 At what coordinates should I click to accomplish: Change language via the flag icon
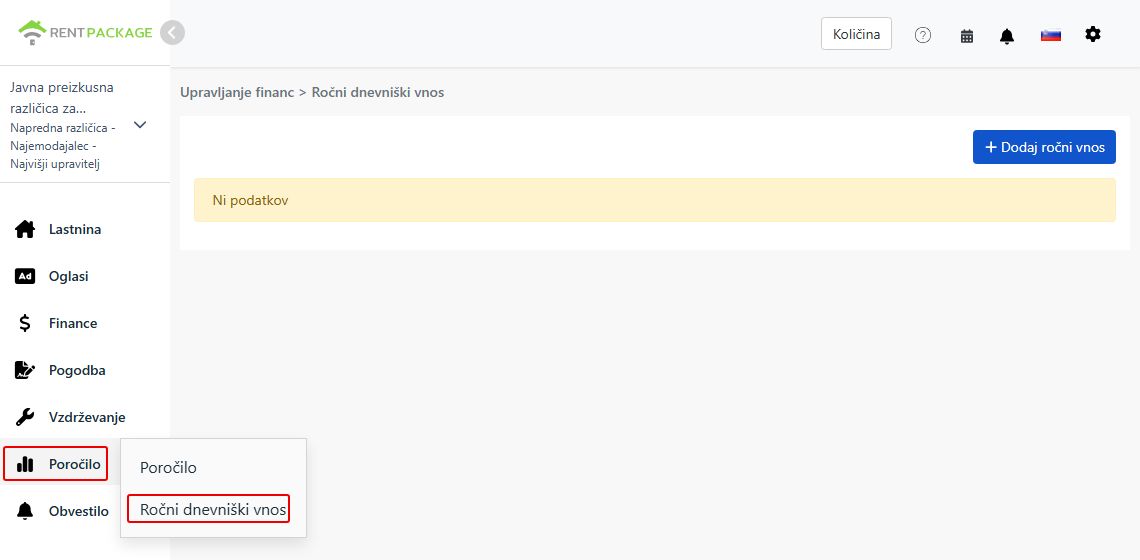pos(1051,35)
